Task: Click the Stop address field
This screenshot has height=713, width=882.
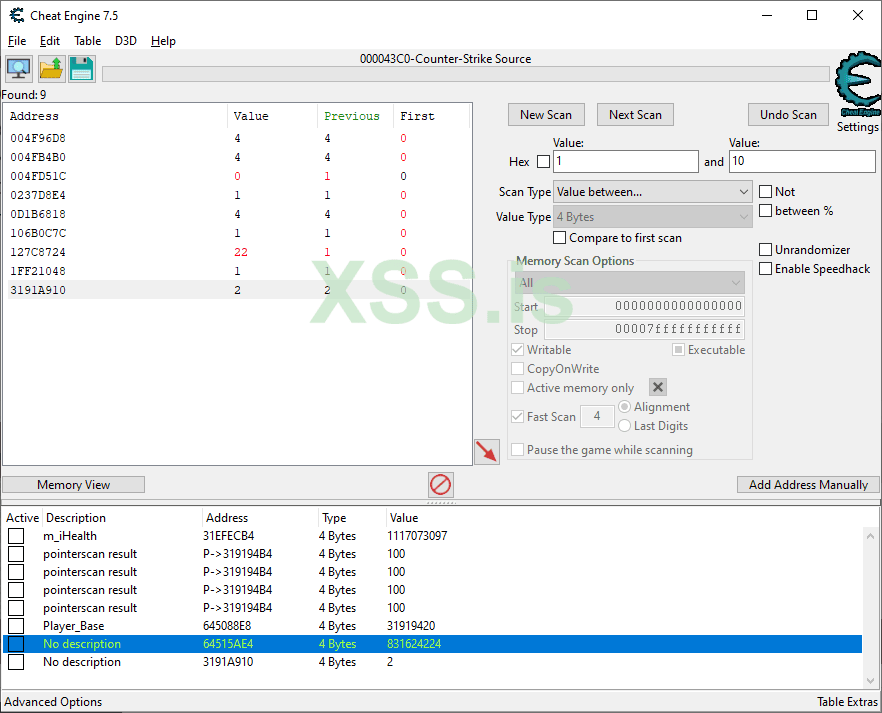Action: (645, 330)
